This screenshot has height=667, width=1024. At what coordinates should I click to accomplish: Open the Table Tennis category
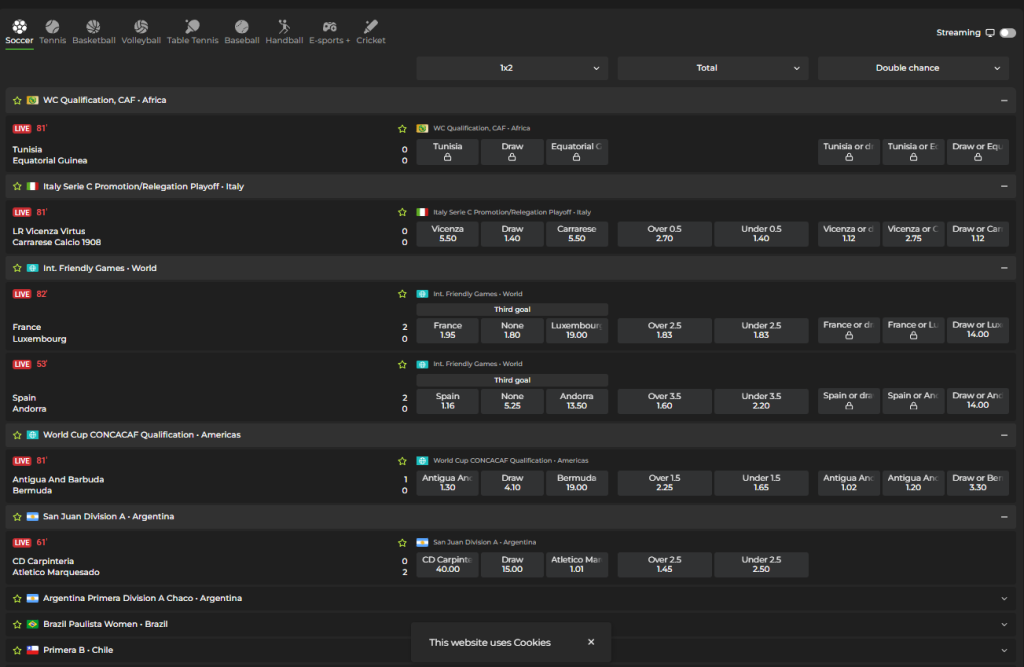point(192,28)
